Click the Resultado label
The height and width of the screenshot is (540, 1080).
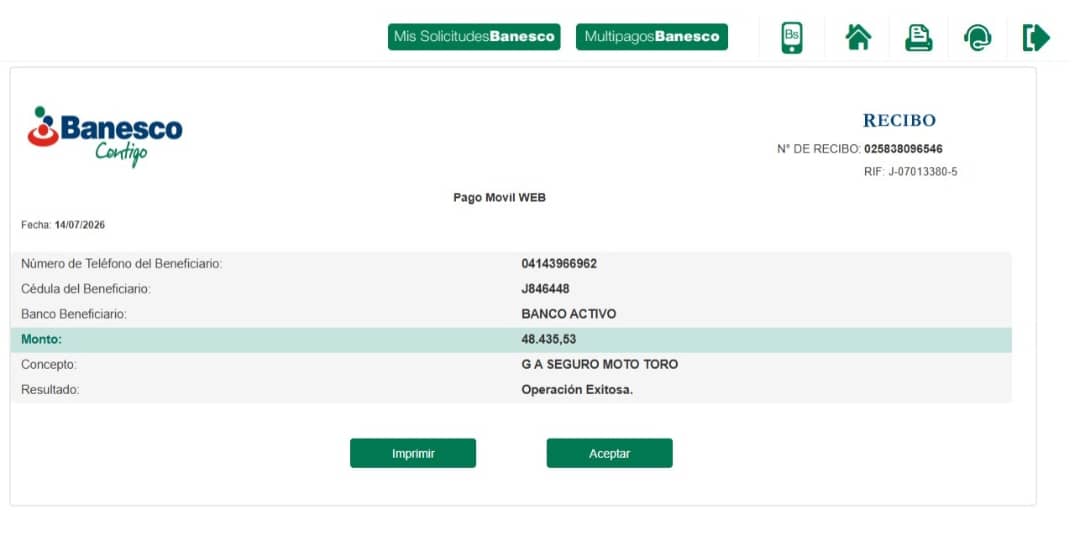point(50,390)
